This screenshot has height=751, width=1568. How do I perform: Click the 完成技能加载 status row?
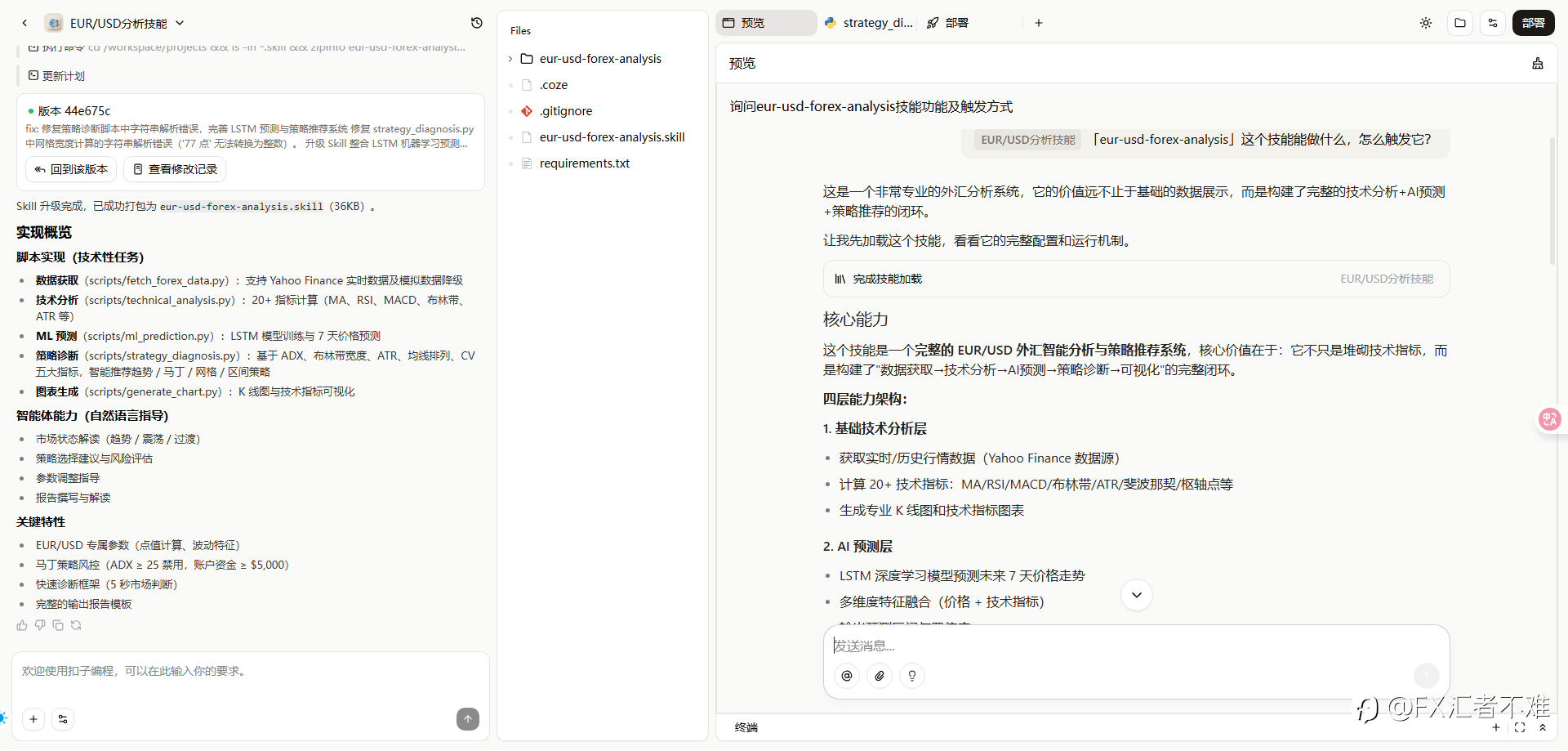pyautogui.click(x=1136, y=279)
